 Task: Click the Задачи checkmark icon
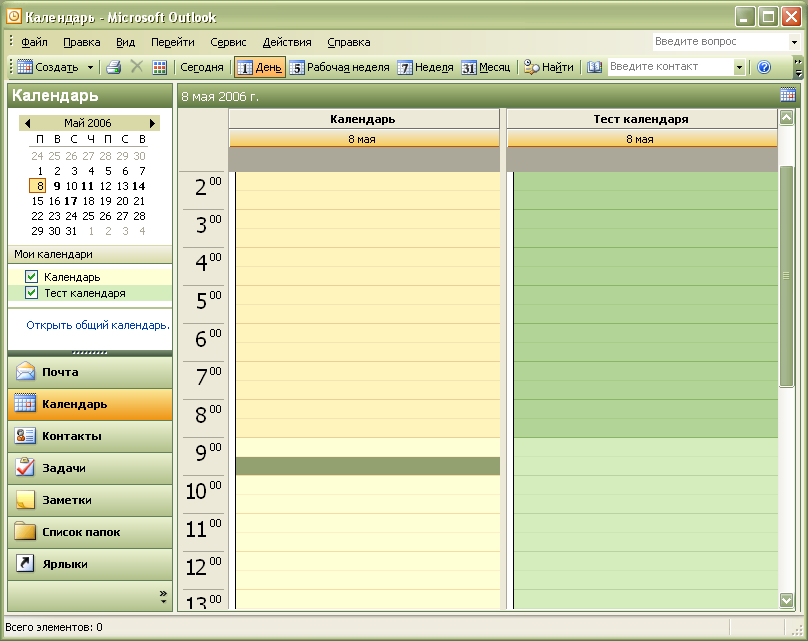(x=25, y=467)
